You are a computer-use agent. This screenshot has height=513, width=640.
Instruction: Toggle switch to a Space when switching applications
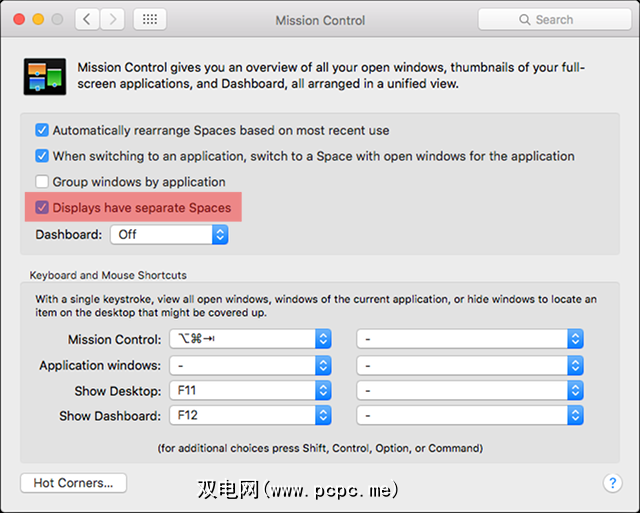42,156
